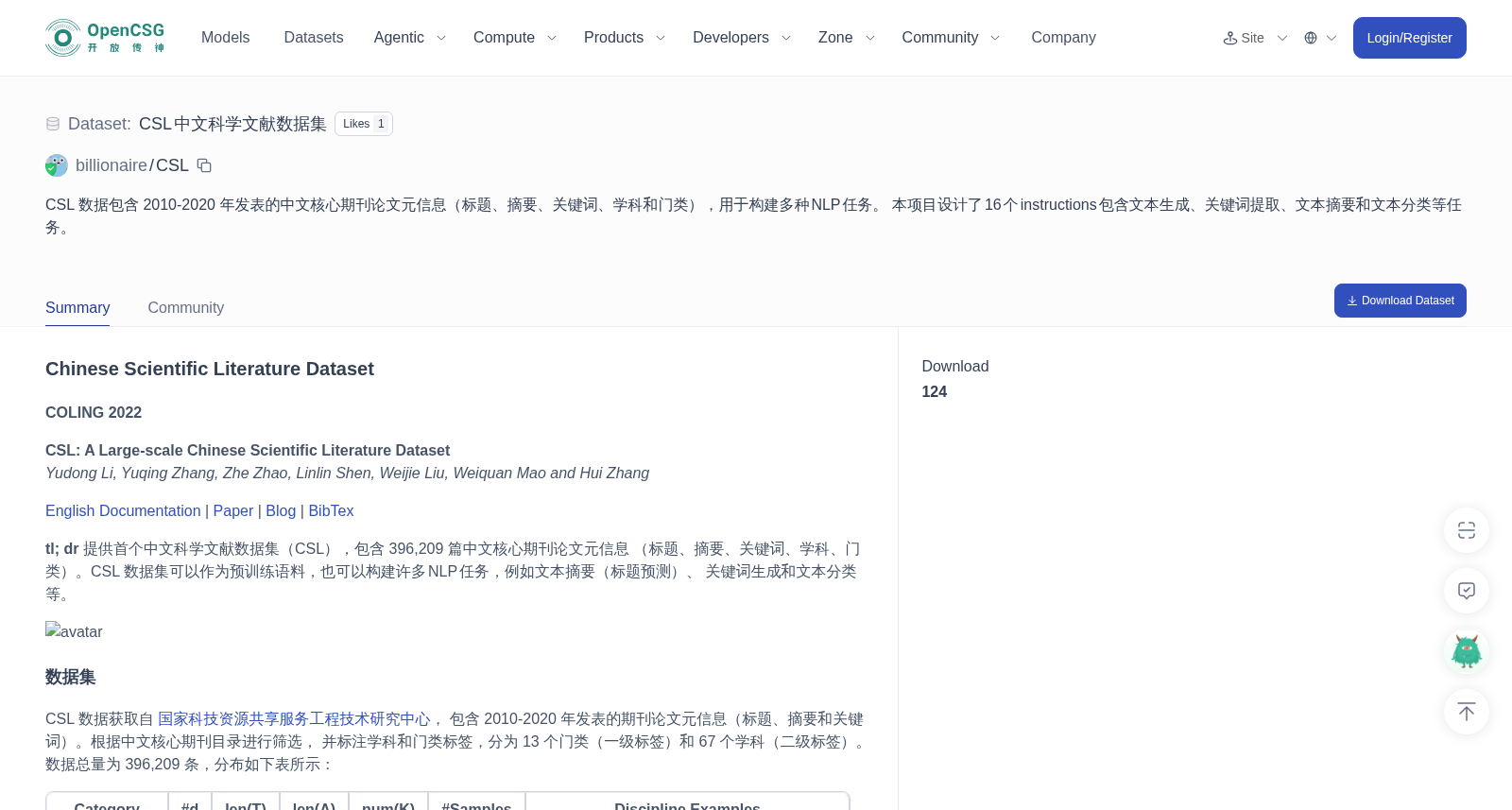Viewport: 1512px width, 810px height.
Task: Expand the Products menu chevron
Action: [x=661, y=38]
